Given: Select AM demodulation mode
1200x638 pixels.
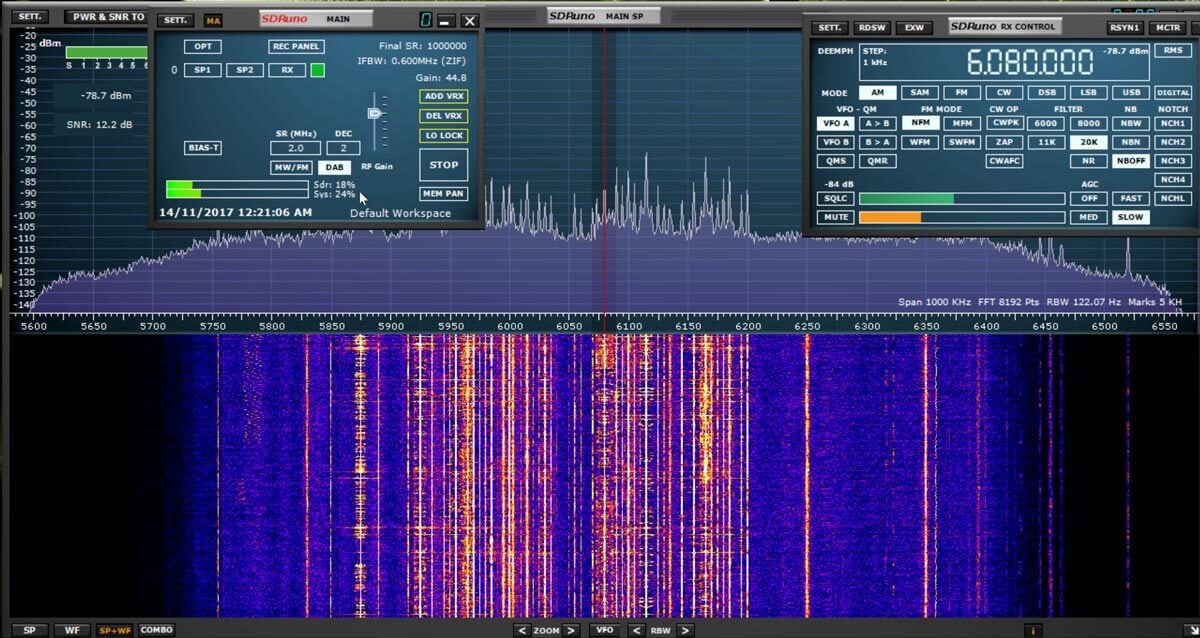Looking at the screenshot, I should coord(880,91).
